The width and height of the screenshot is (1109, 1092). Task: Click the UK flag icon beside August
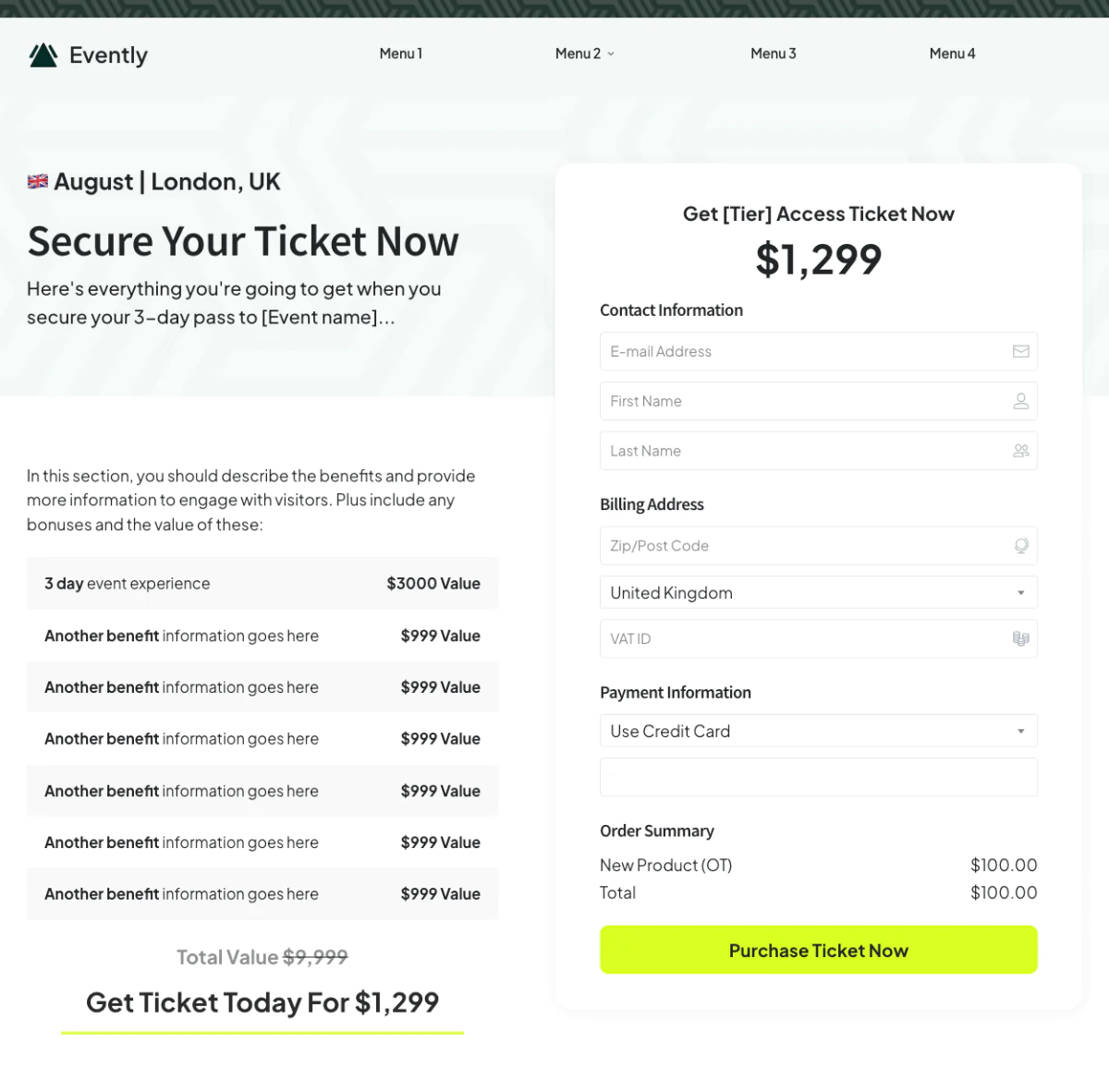(38, 181)
